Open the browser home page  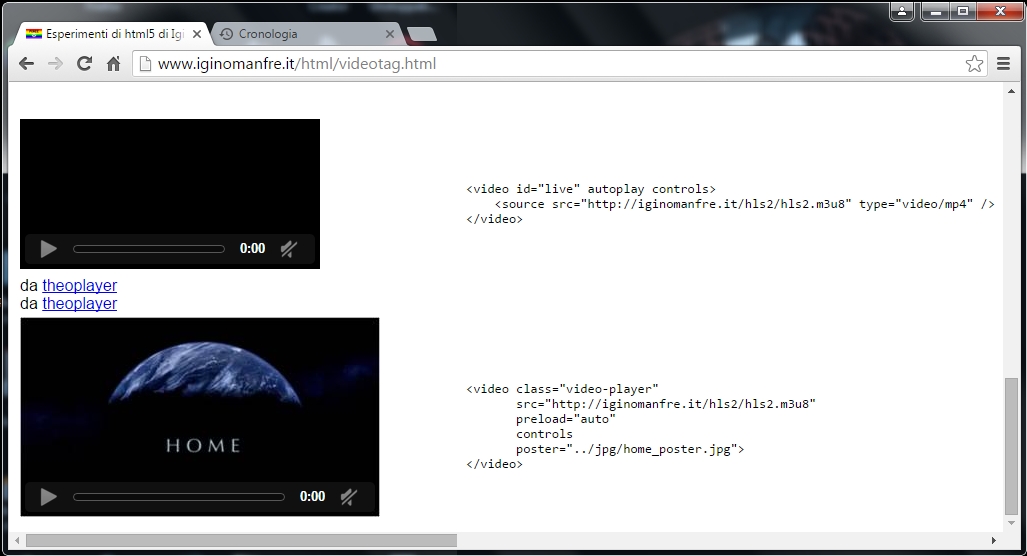[x=114, y=64]
